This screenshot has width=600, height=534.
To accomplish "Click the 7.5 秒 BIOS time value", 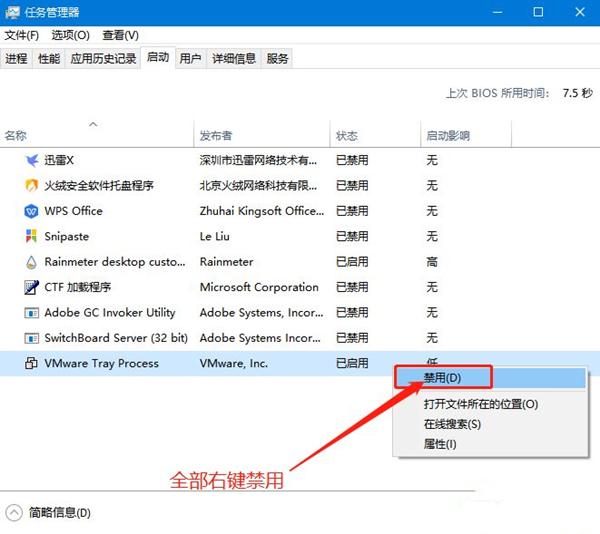I will [x=577, y=93].
